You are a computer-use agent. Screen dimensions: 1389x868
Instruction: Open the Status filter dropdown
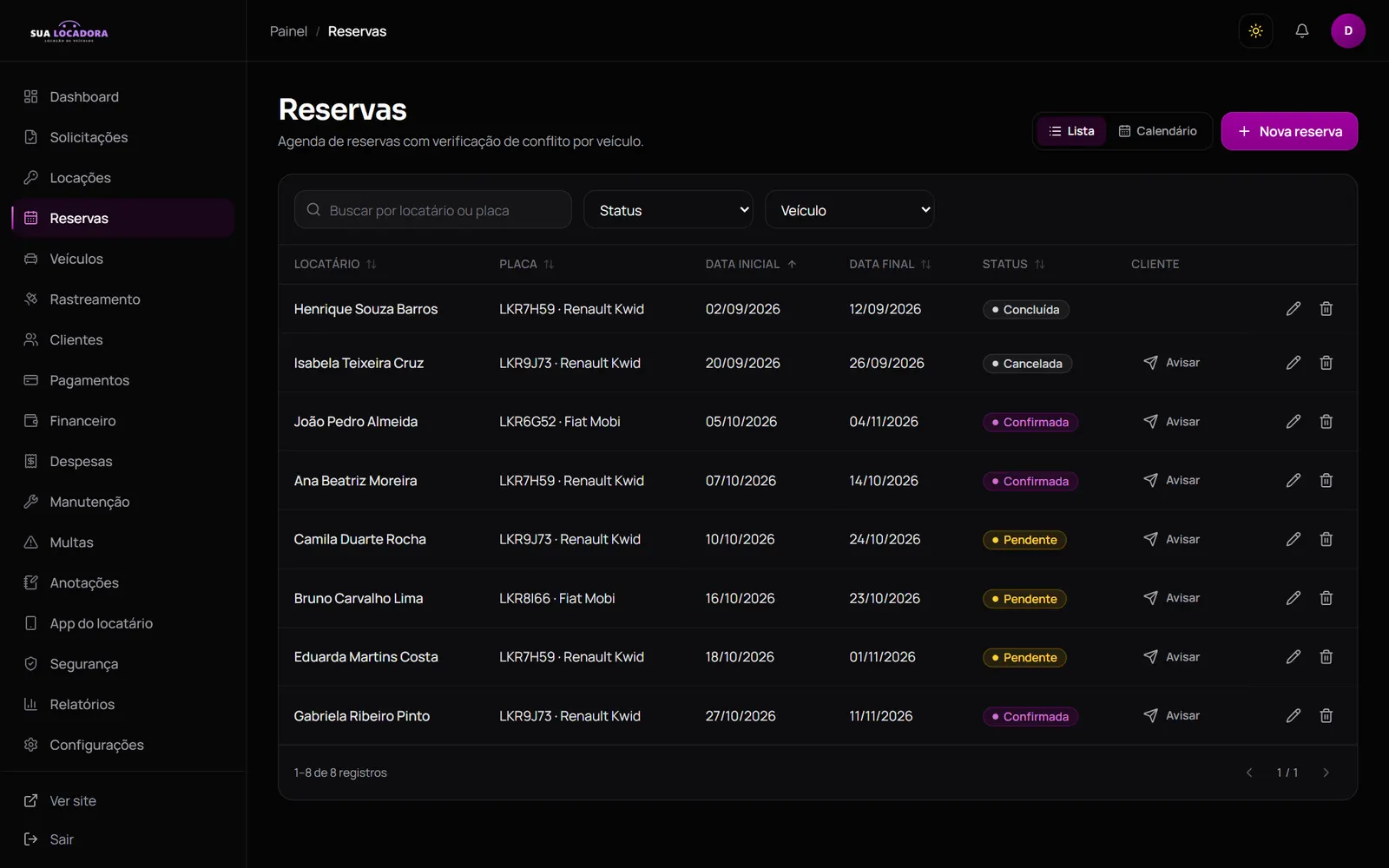click(x=668, y=210)
